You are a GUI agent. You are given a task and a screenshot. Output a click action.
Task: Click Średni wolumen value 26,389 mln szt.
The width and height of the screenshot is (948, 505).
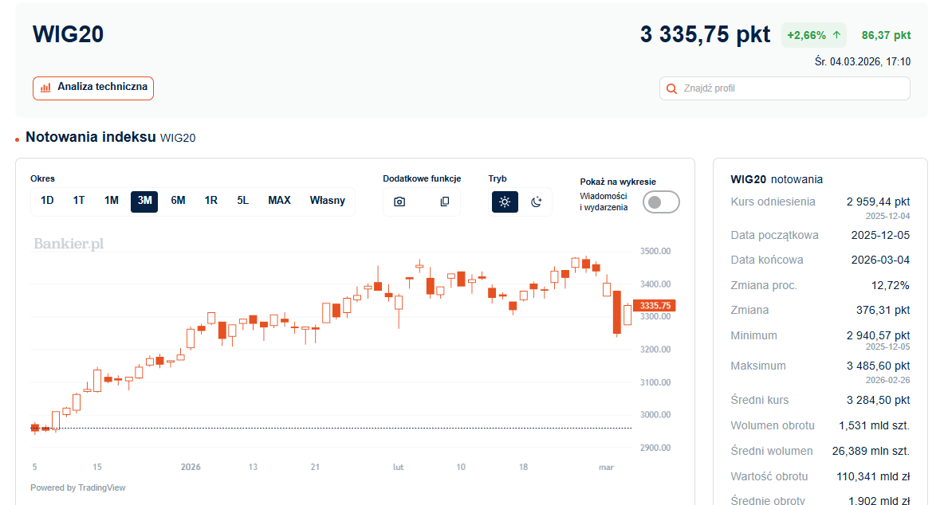(871, 451)
